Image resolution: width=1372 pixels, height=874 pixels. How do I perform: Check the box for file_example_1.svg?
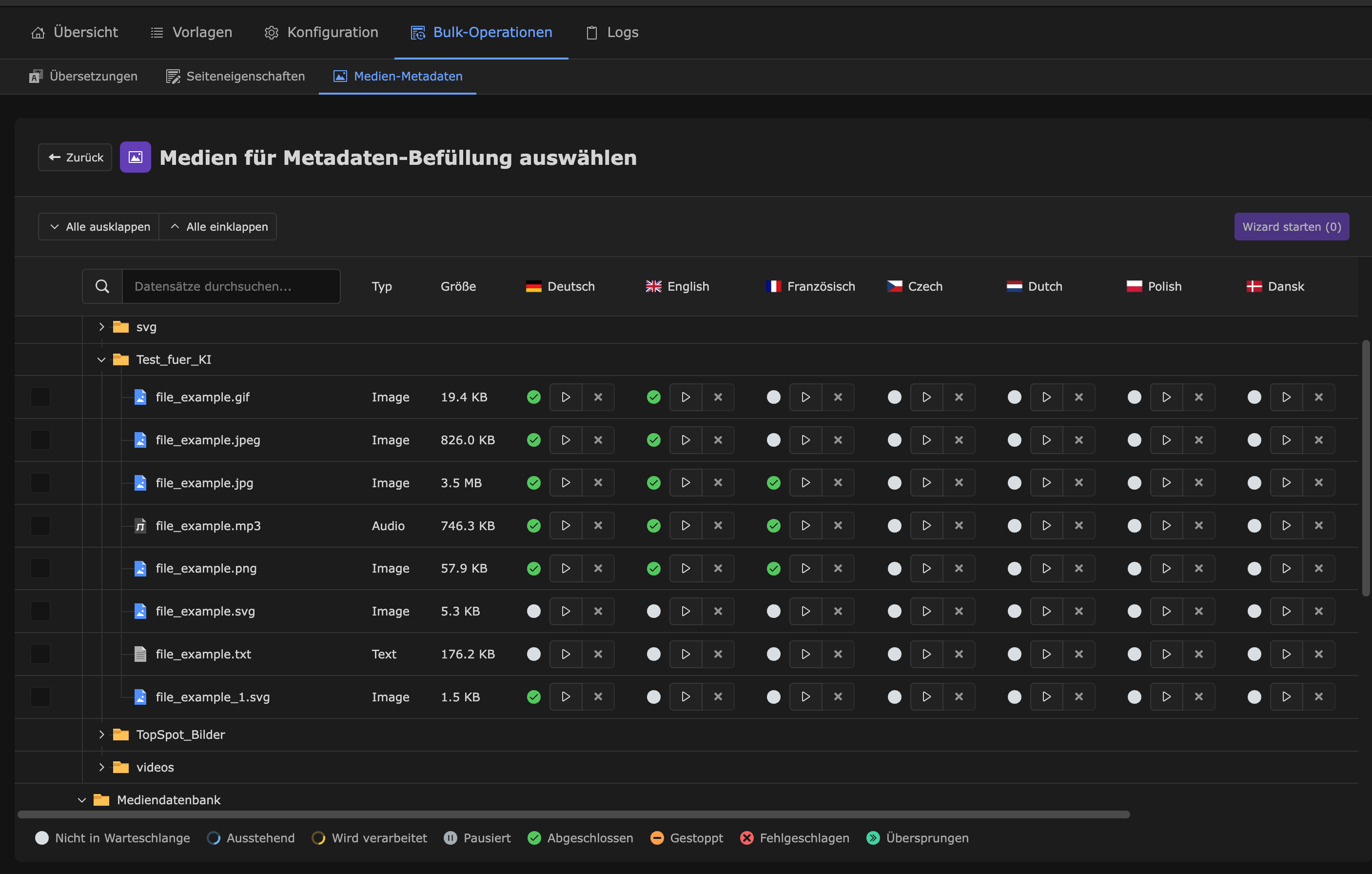coord(40,696)
